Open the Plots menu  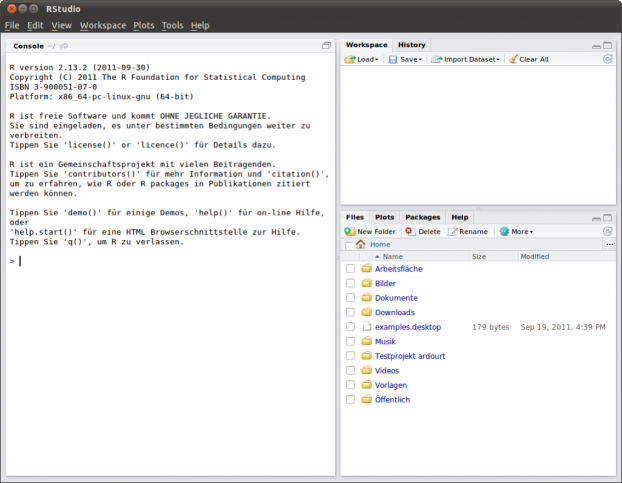point(144,25)
